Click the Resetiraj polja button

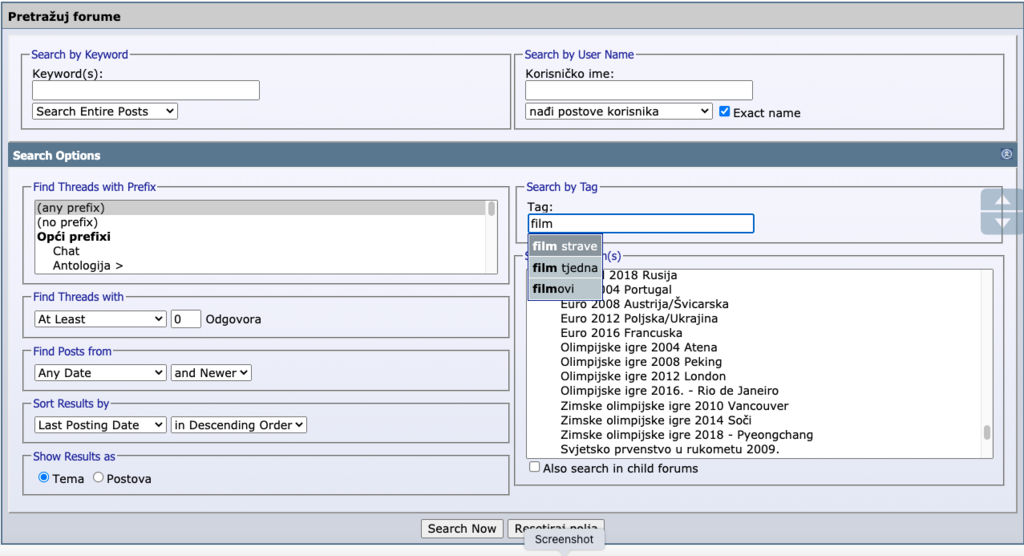(556, 529)
